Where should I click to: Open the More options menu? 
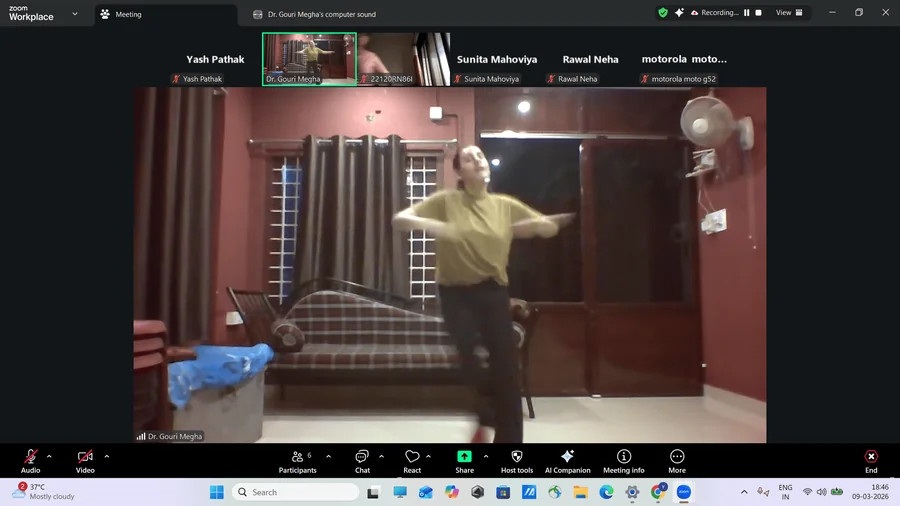click(x=677, y=461)
